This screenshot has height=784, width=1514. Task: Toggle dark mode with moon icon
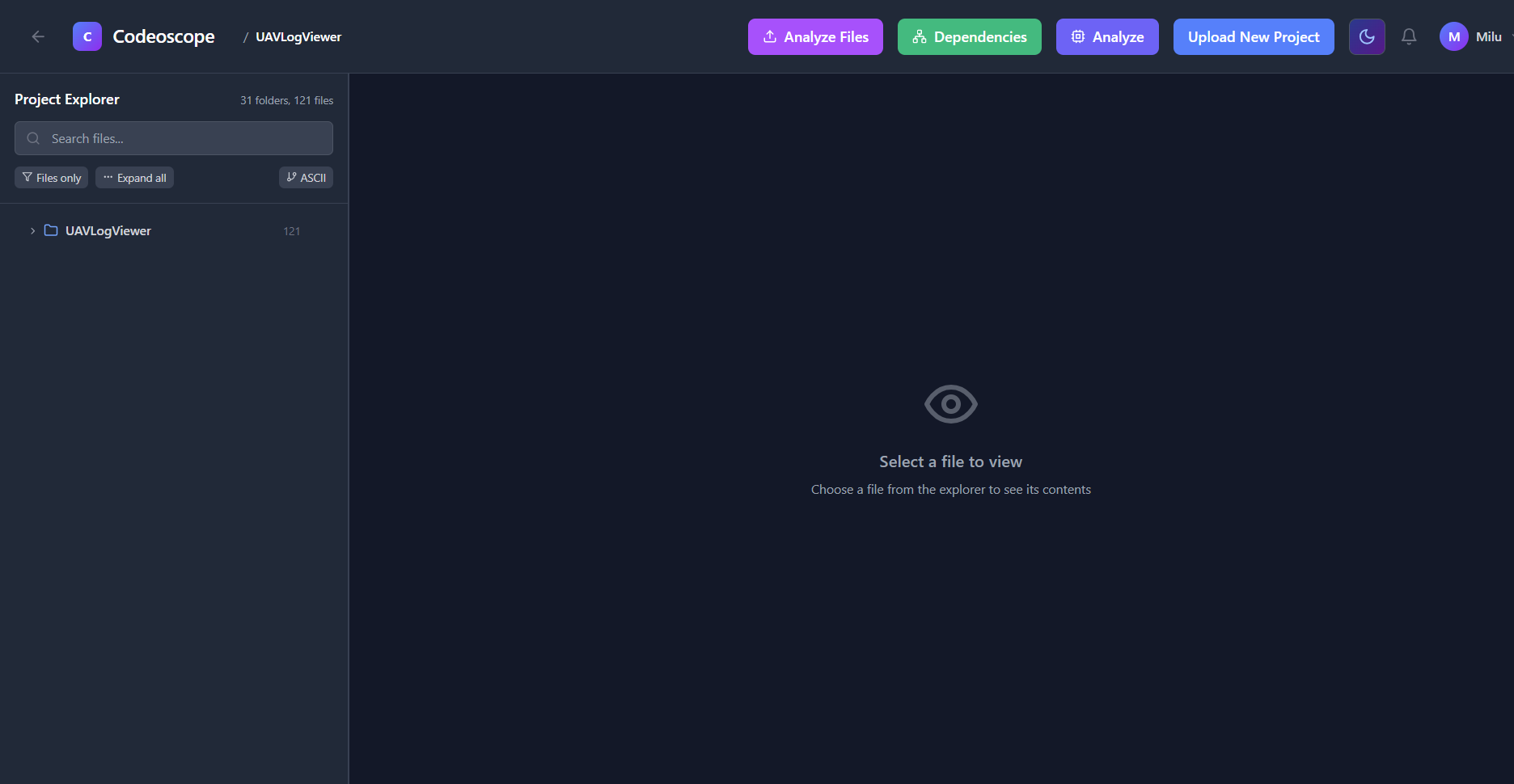[1367, 37]
